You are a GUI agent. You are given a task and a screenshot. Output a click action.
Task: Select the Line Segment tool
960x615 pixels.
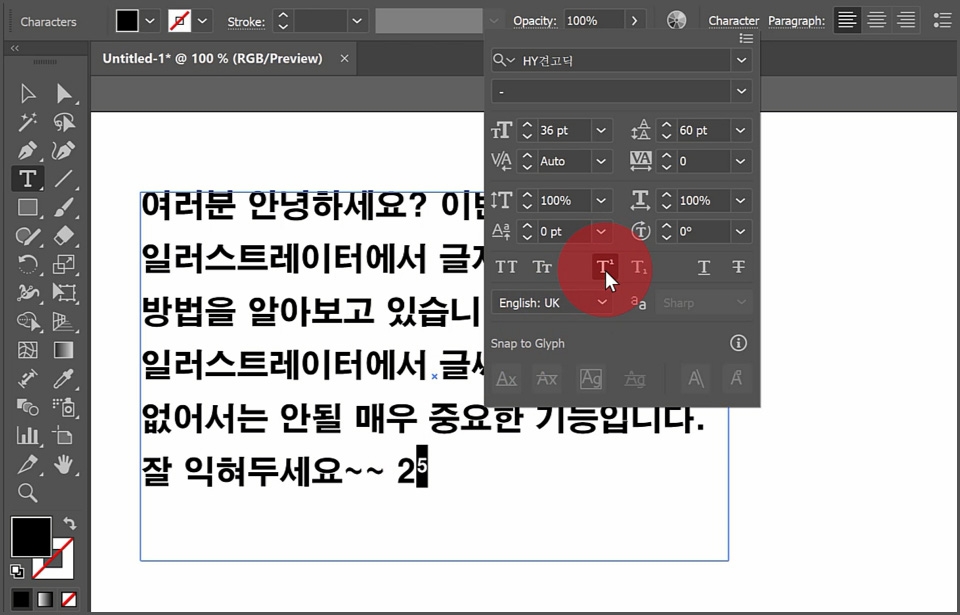click(x=64, y=179)
